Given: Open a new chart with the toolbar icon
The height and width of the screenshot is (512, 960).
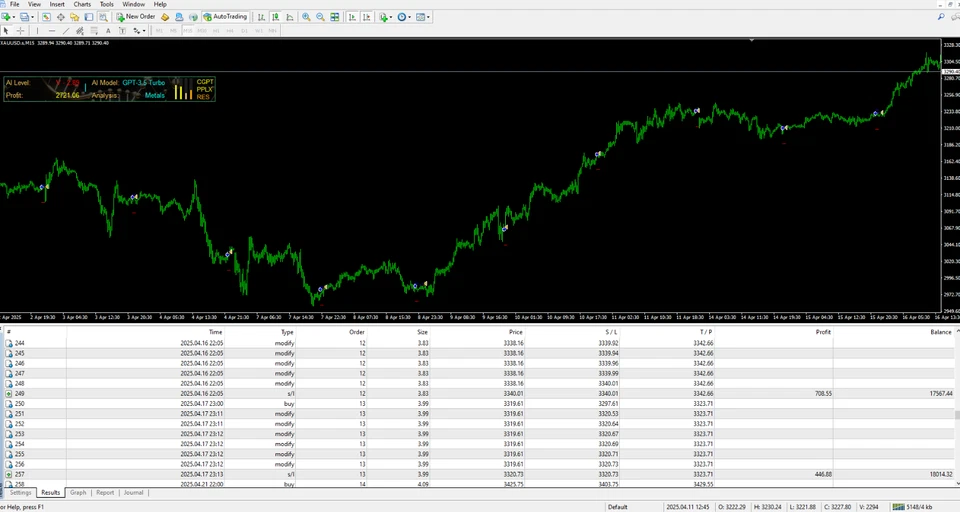Looking at the screenshot, I should coord(6,17).
